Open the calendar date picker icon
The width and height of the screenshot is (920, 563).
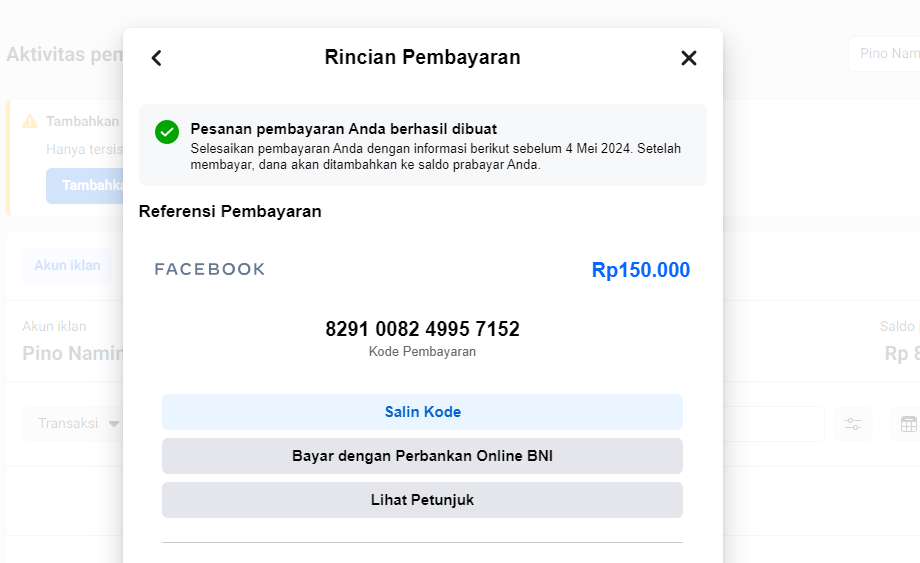click(x=908, y=424)
